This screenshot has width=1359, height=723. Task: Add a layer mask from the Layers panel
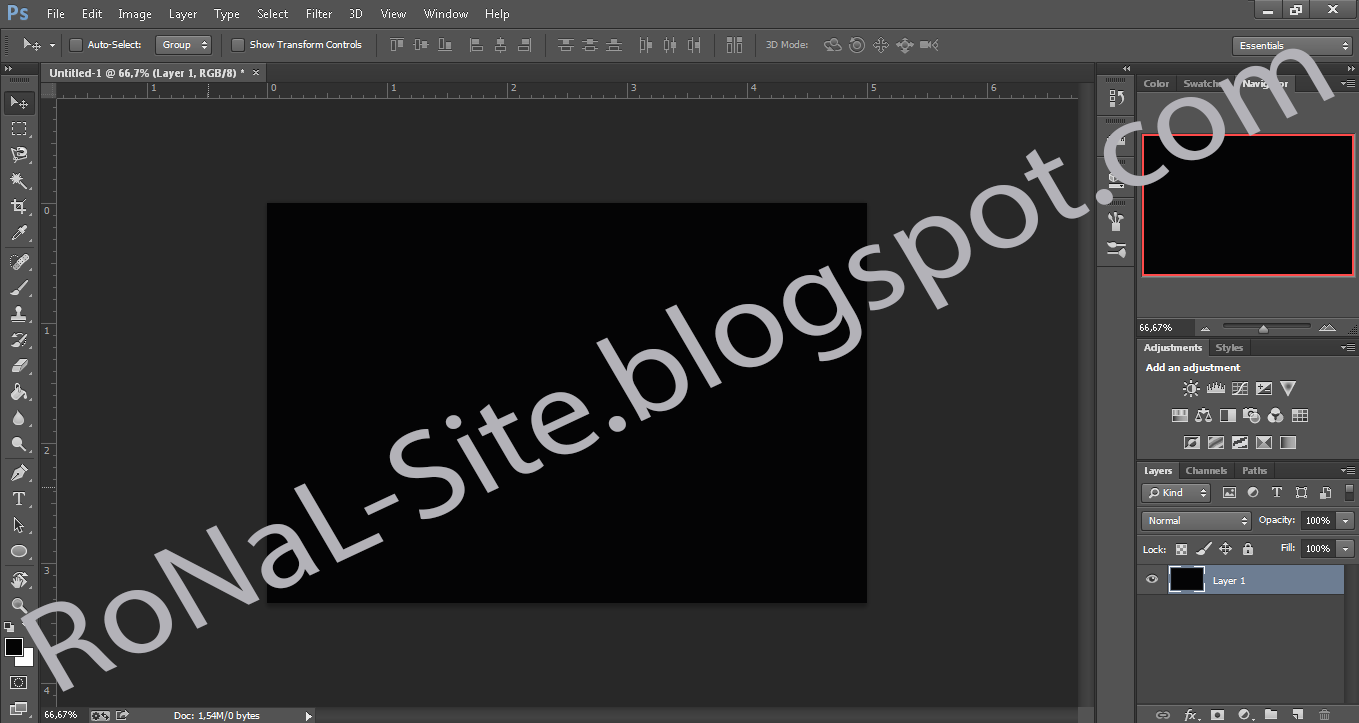pyautogui.click(x=1217, y=715)
